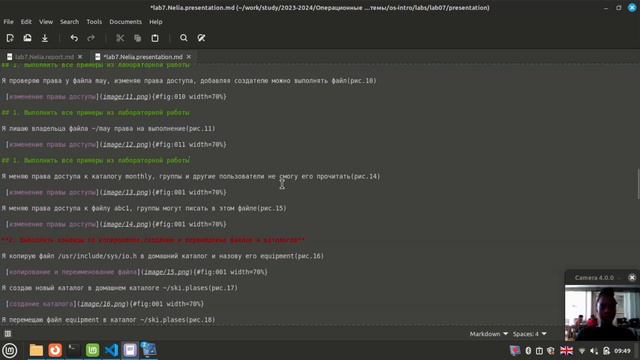Toggle side pane icon in status bar
640x360 pixels.
pyautogui.click(x=8, y=333)
